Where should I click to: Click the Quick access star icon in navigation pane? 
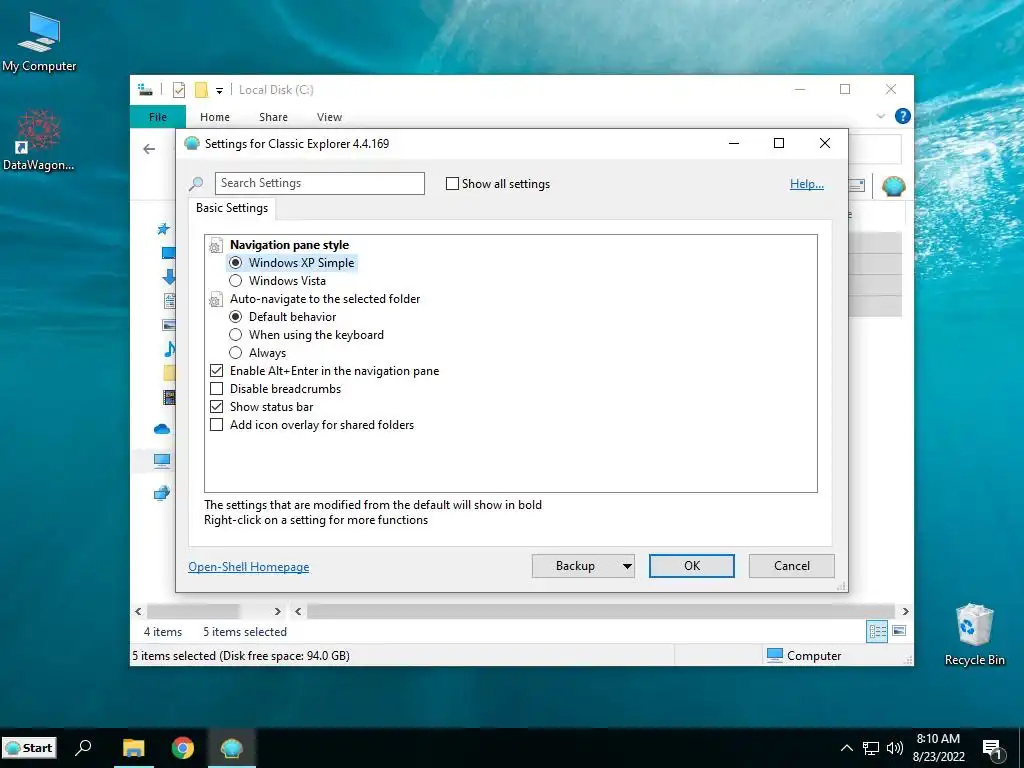click(x=163, y=229)
